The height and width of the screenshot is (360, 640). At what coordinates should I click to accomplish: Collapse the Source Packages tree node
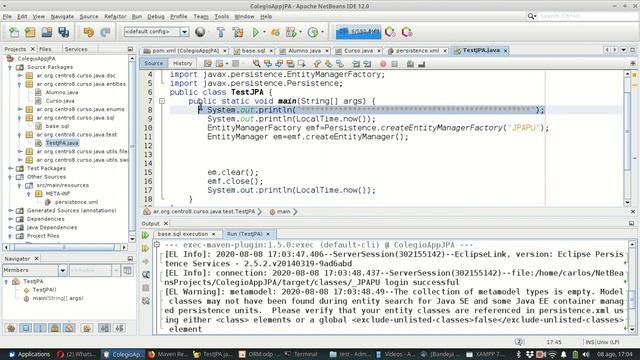coord(10,67)
